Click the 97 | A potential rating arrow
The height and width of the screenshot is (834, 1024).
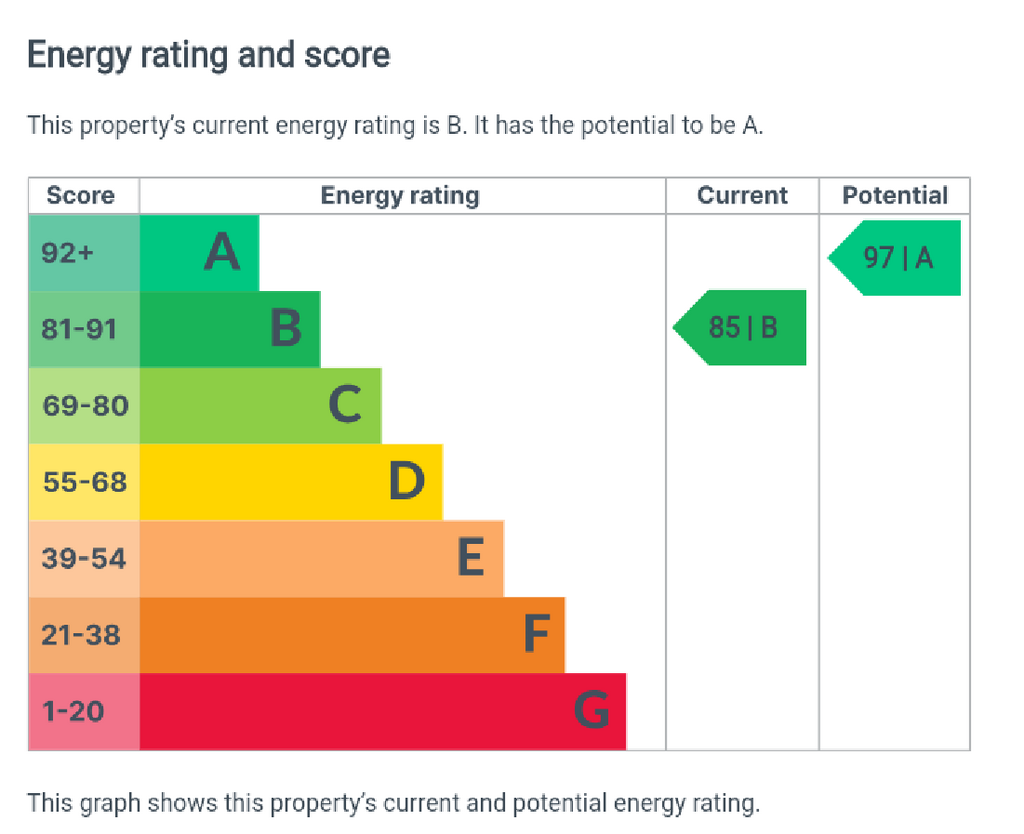(x=894, y=258)
